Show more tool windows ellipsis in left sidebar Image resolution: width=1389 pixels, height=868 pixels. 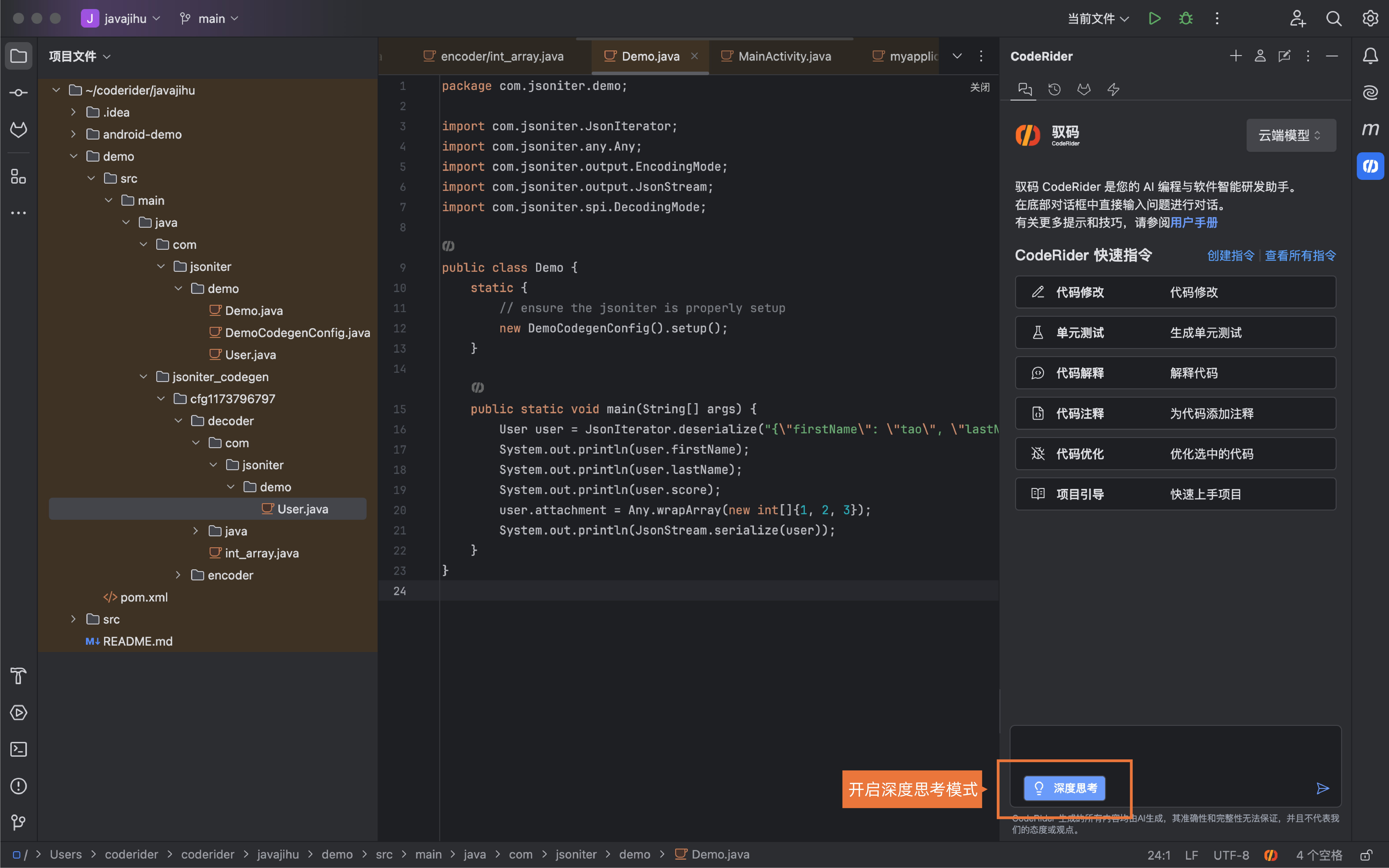[x=18, y=213]
